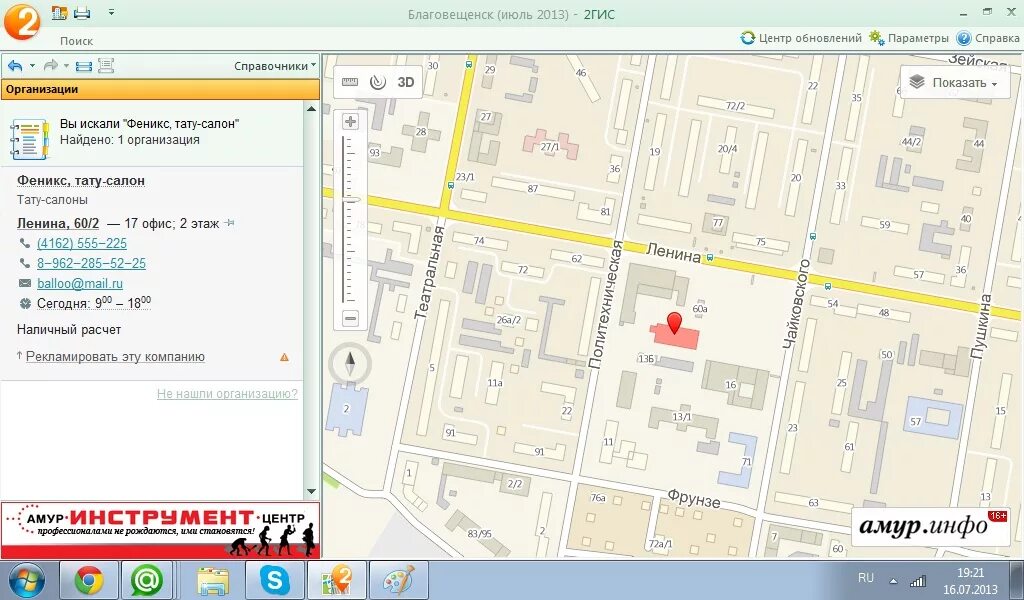This screenshot has height=600, width=1024.
Task: Click the compass north-reset control
Action: [x=350, y=364]
